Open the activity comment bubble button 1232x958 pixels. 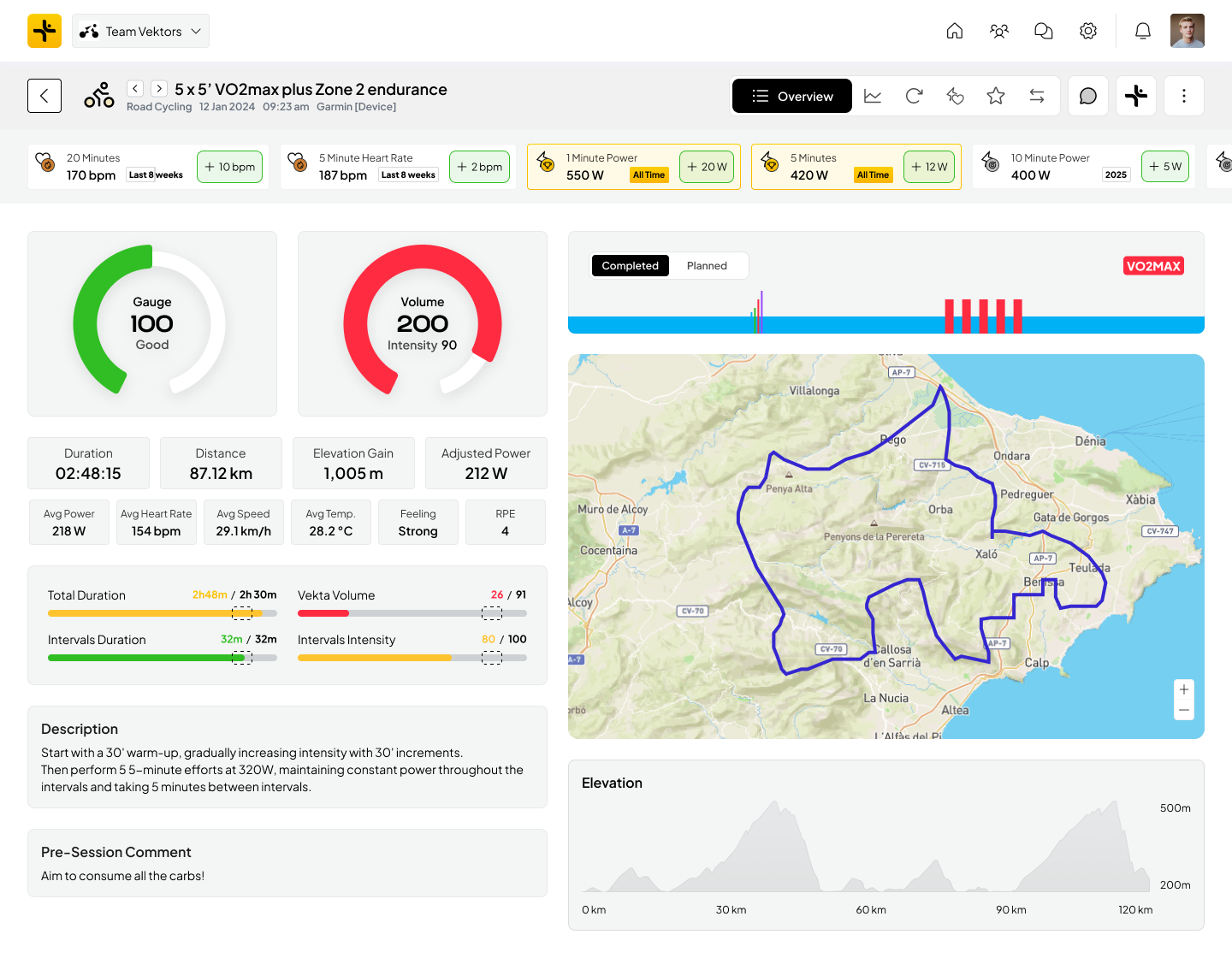tap(1088, 96)
